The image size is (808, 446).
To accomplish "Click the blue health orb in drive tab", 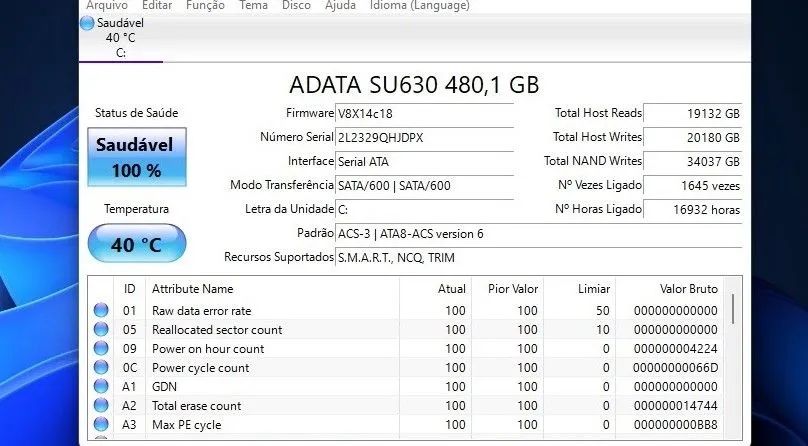I will pyautogui.click(x=88, y=23).
